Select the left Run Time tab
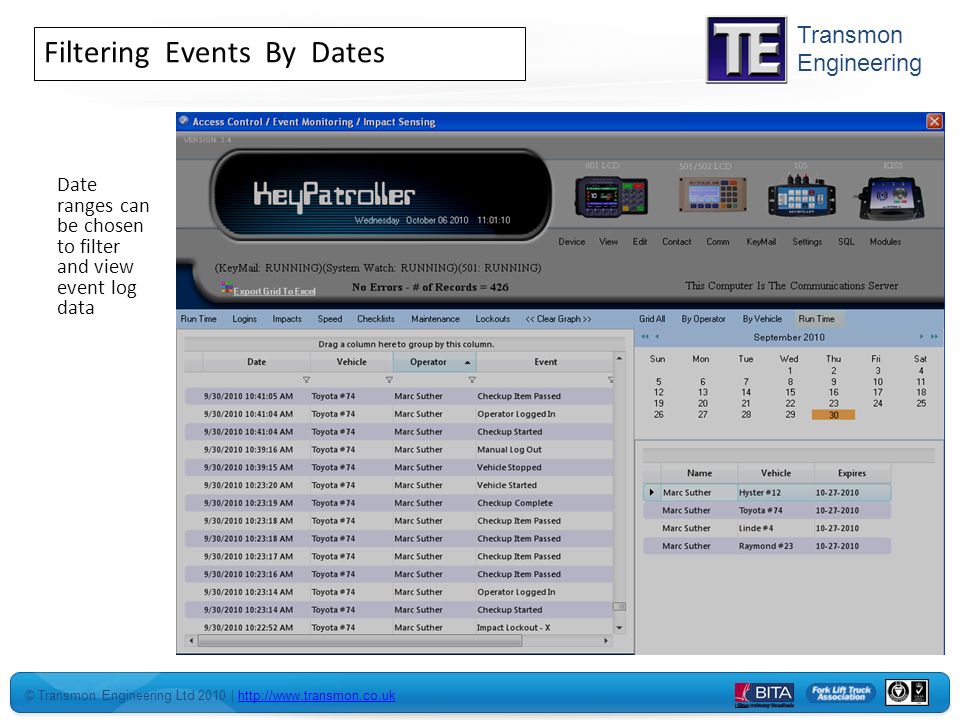Image resolution: width=960 pixels, height=720 pixels. tap(198, 319)
